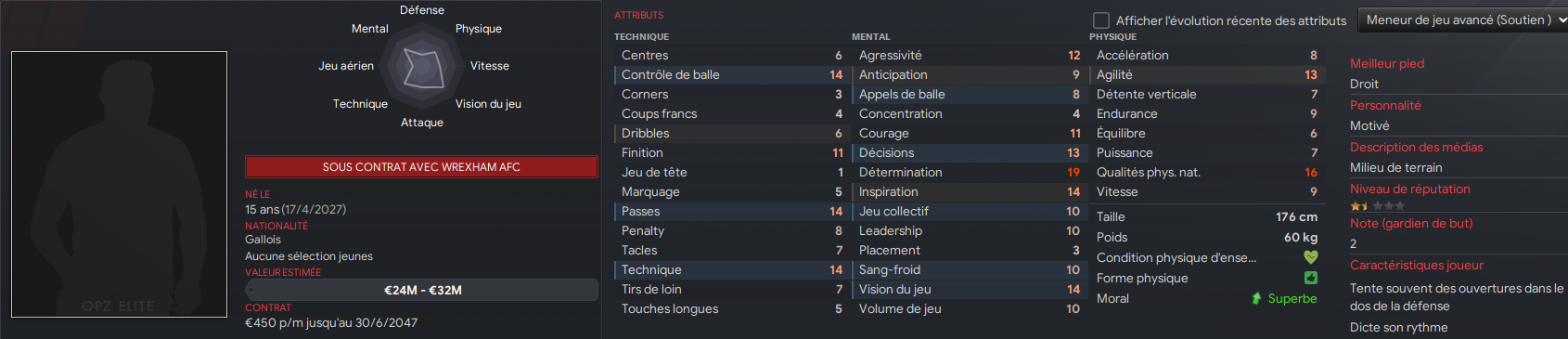
Task: Click the Caractéristiques joueur heading
Action: tap(1417, 265)
